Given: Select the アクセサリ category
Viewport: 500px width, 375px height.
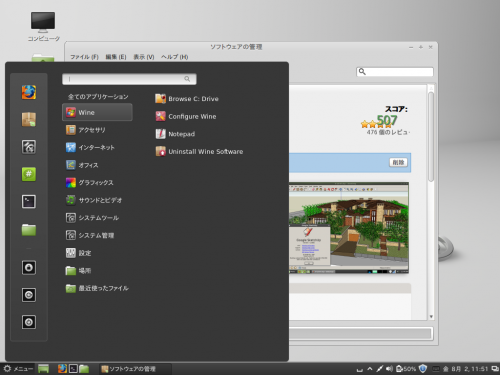Looking at the screenshot, I should tap(97, 130).
